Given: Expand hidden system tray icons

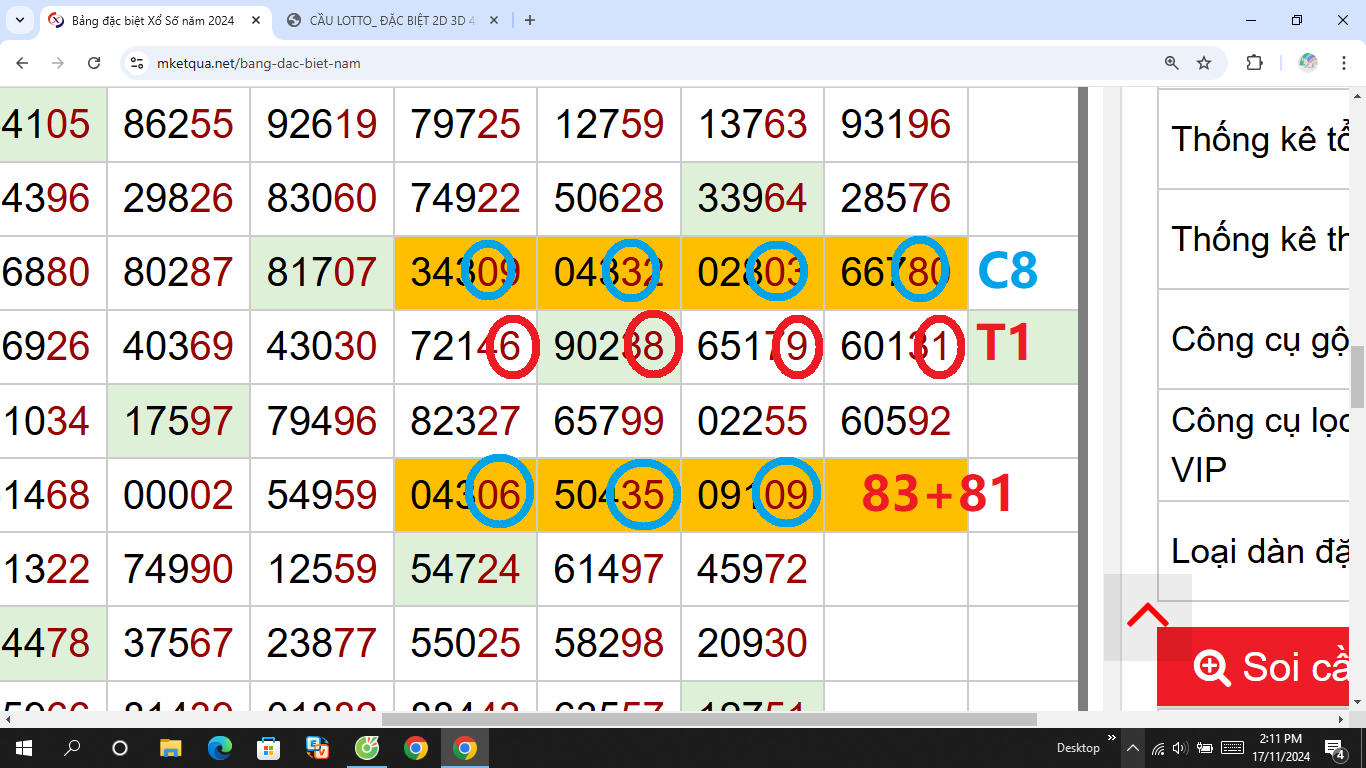Looking at the screenshot, I should pyautogui.click(x=1134, y=747).
